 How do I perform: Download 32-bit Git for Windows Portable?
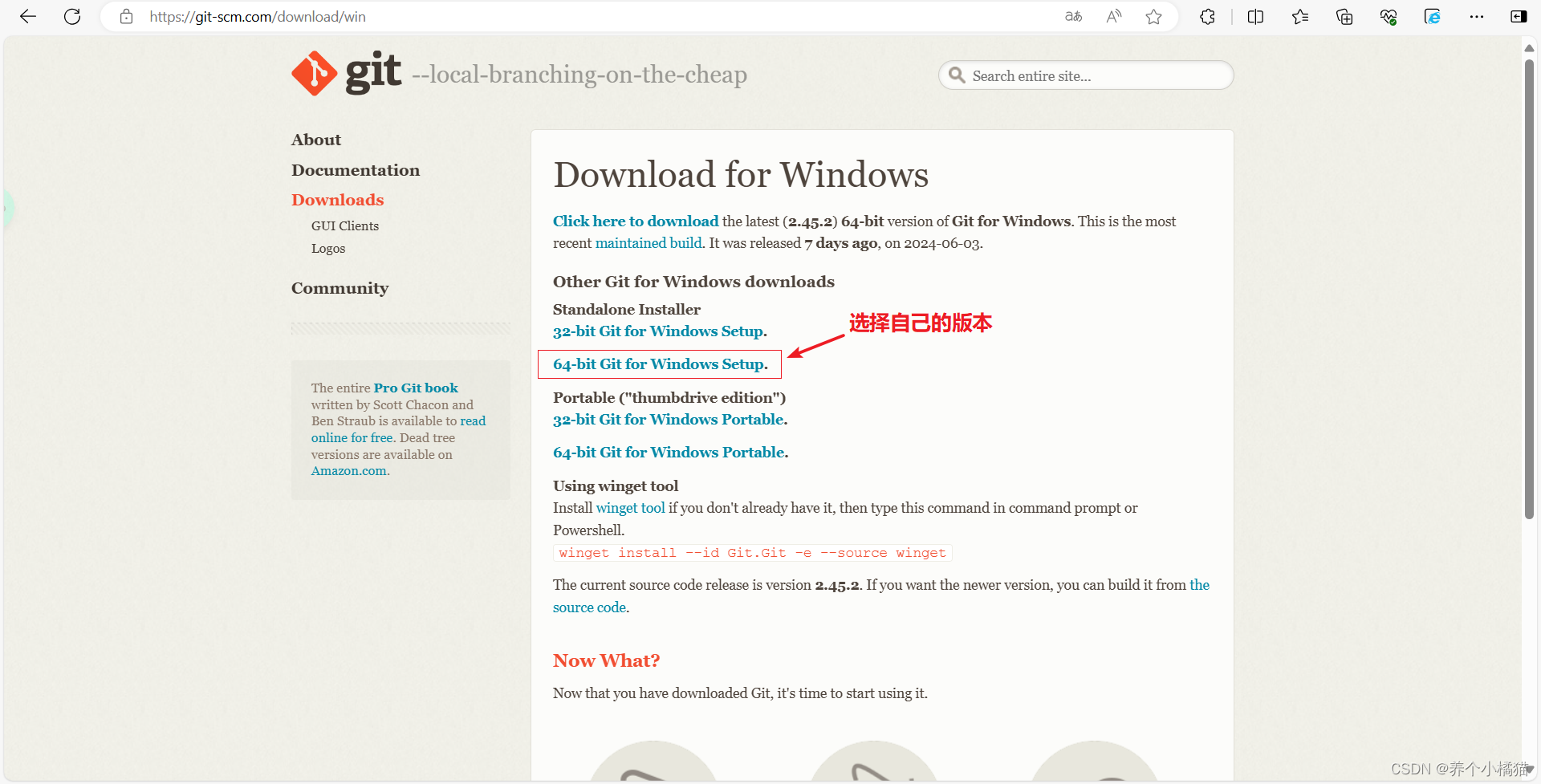pyautogui.click(x=669, y=420)
